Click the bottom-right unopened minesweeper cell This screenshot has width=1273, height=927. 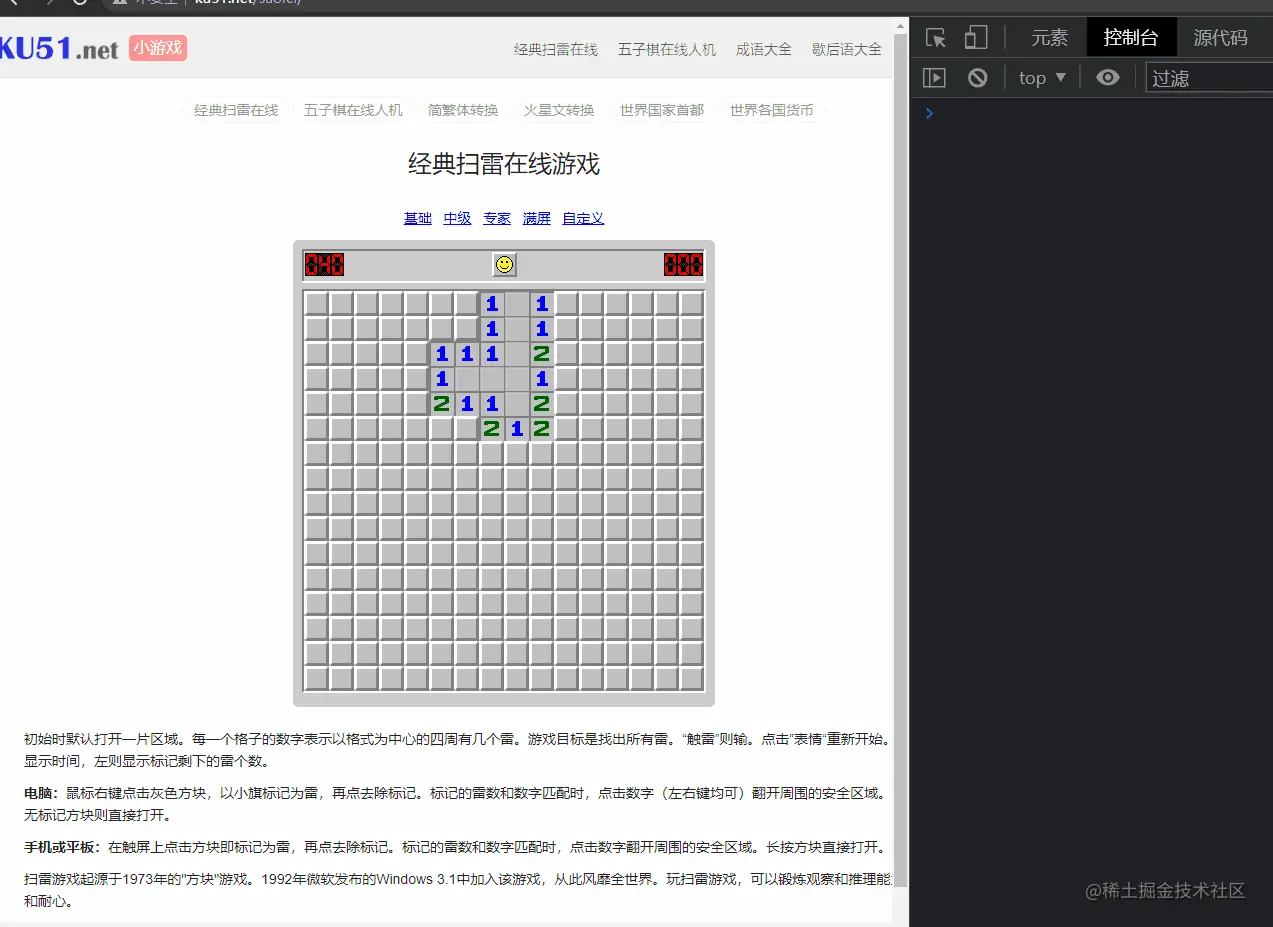point(692,678)
